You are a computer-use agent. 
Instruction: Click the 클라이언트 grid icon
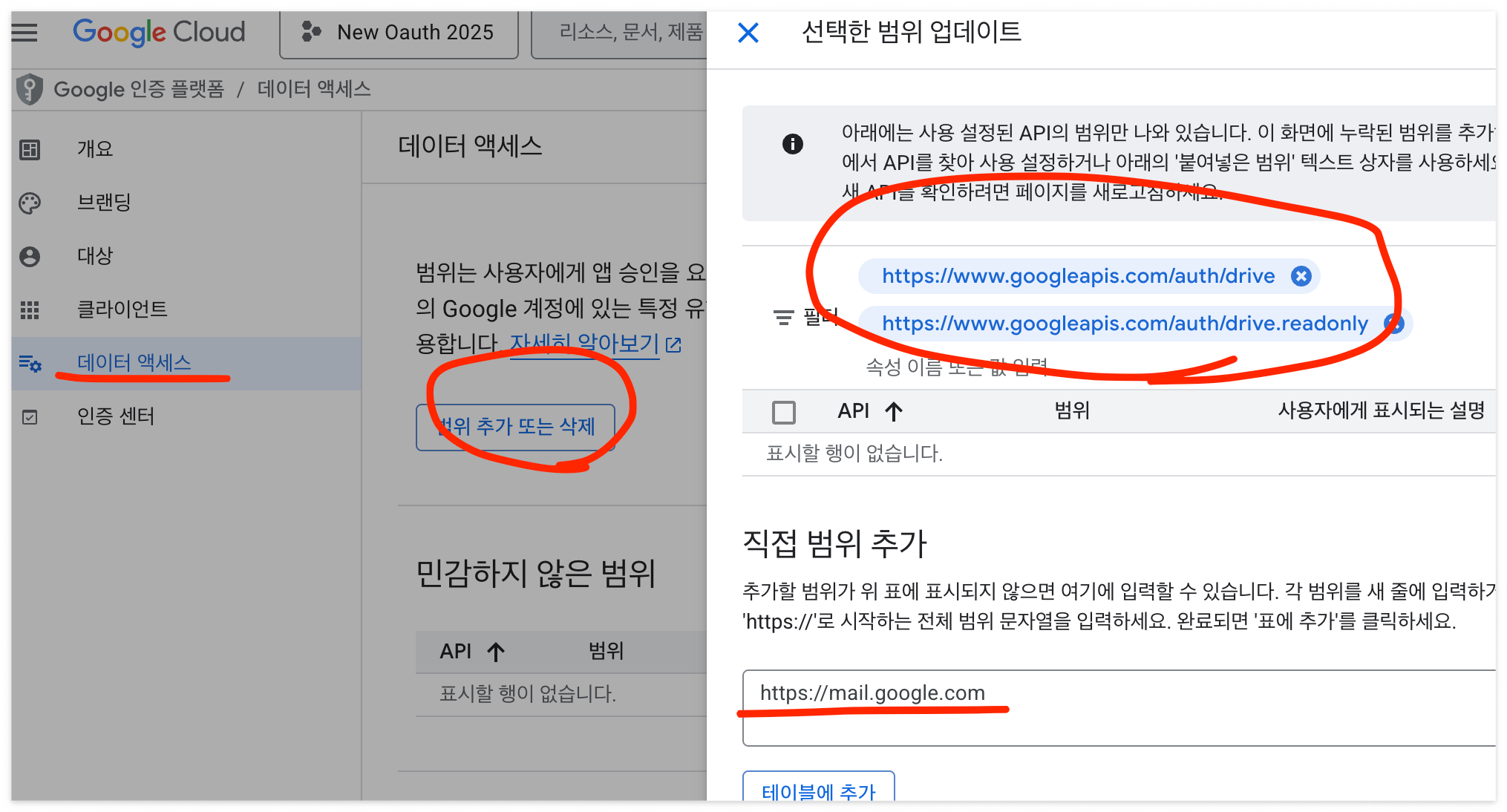pos(30,310)
